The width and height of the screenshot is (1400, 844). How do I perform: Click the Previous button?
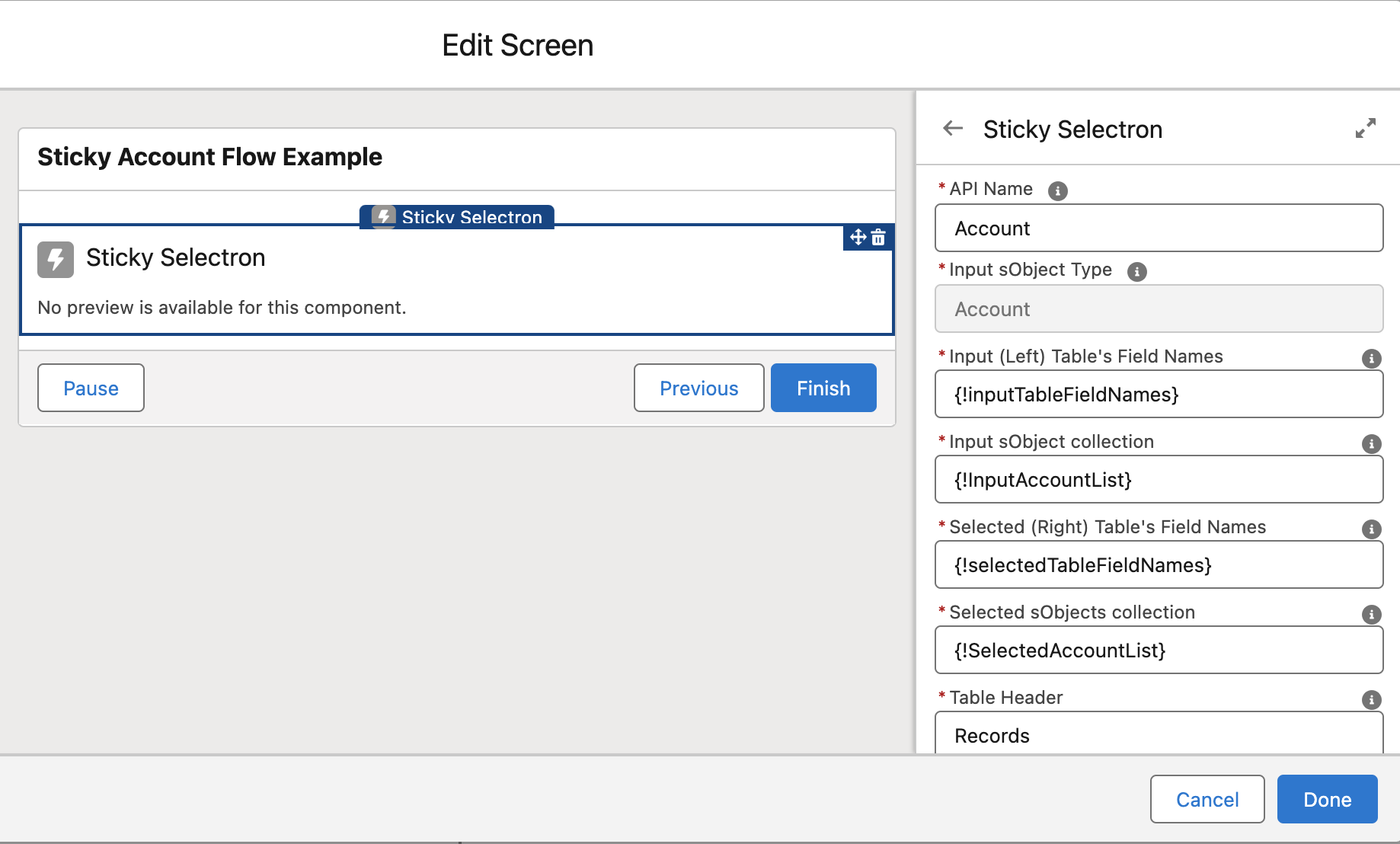(x=698, y=388)
